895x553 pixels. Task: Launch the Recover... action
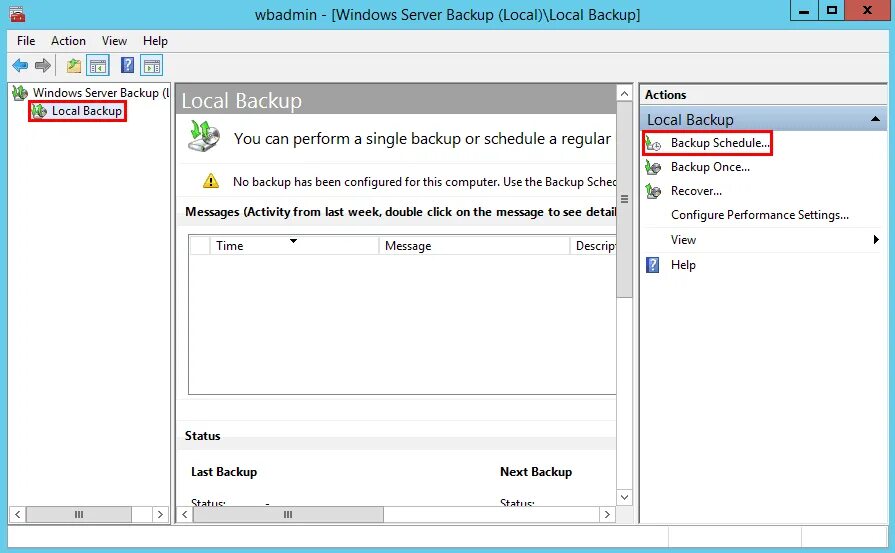[x=696, y=191]
